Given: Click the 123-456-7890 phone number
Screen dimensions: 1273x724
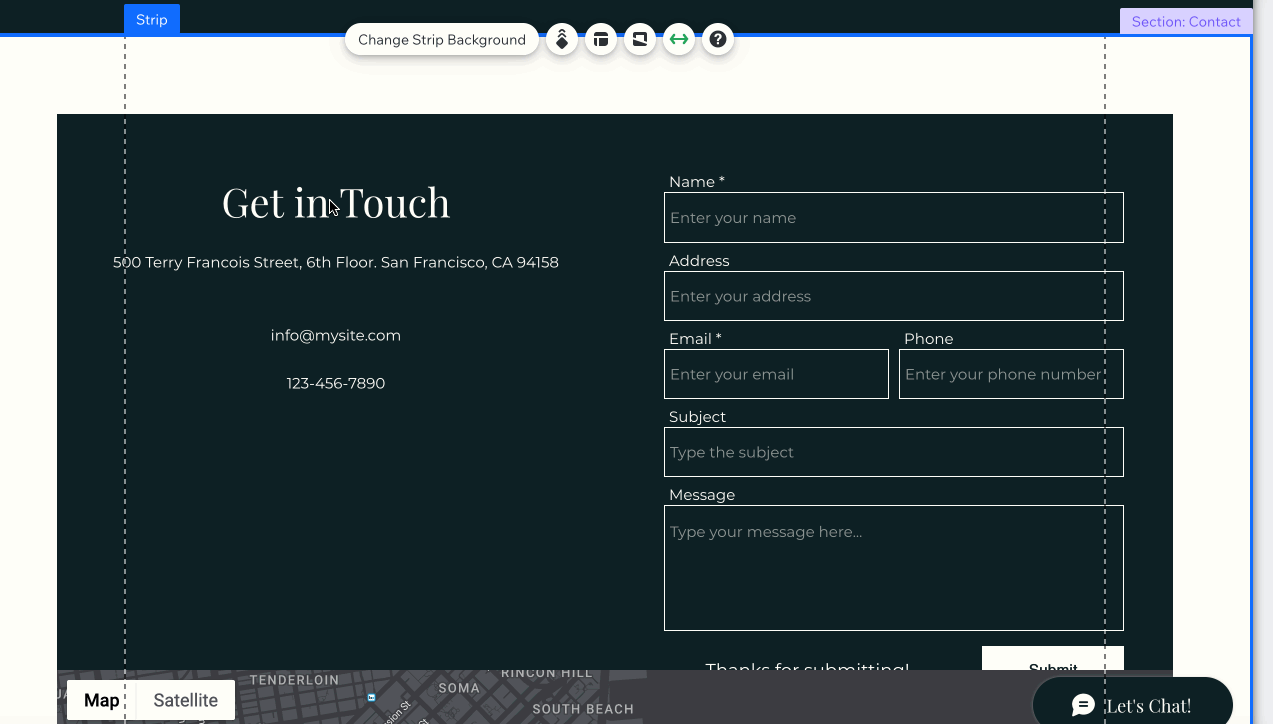Looking at the screenshot, I should click(335, 383).
